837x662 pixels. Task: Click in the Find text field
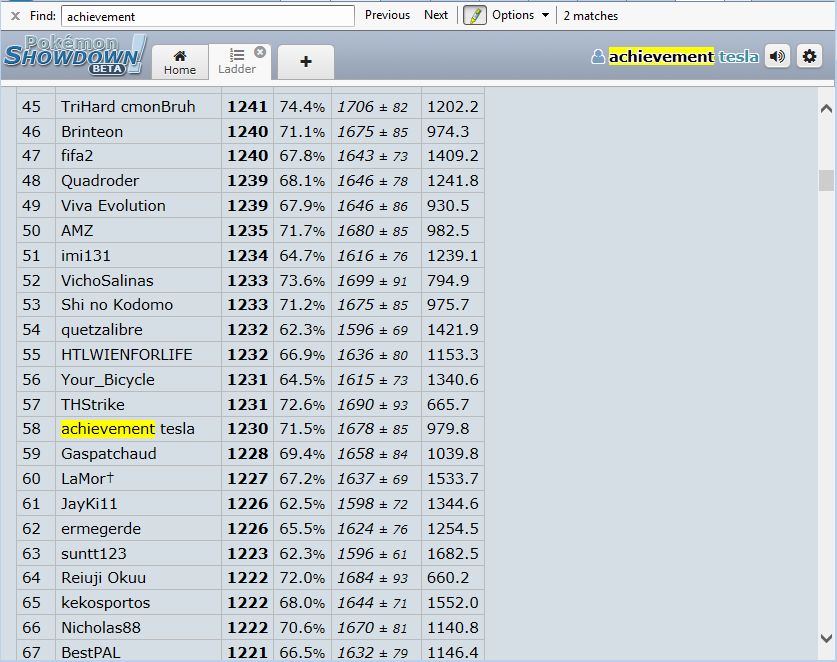click(207, 16)
